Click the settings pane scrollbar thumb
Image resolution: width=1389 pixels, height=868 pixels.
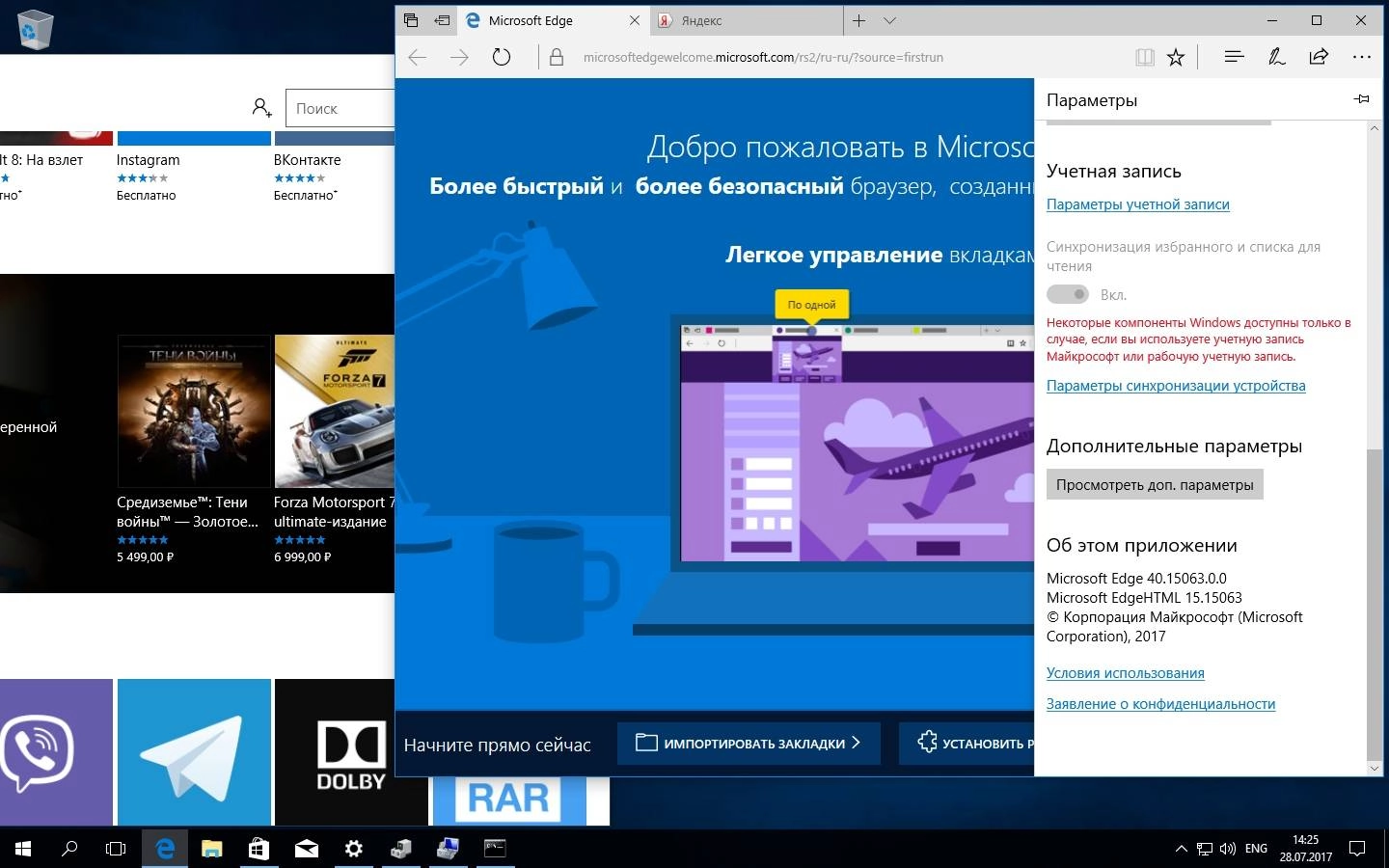(x=1374, y=605)
